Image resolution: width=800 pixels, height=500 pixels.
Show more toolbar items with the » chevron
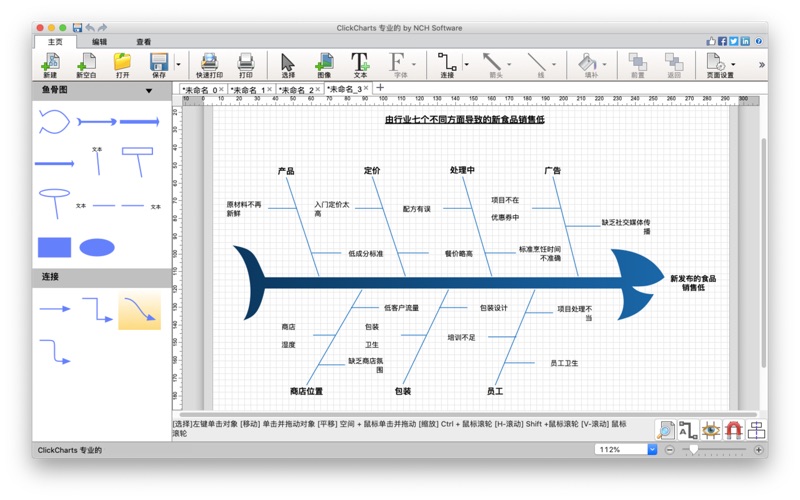tap(761, 65)
